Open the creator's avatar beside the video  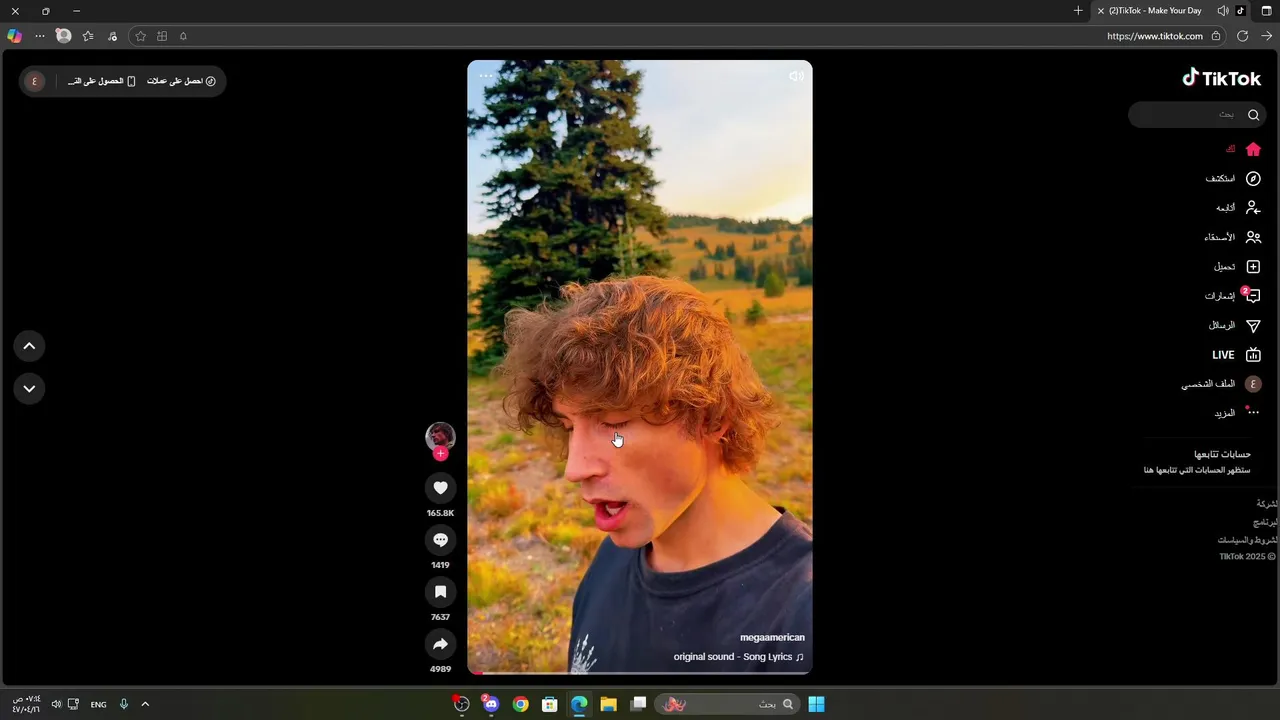coord(440,436)
